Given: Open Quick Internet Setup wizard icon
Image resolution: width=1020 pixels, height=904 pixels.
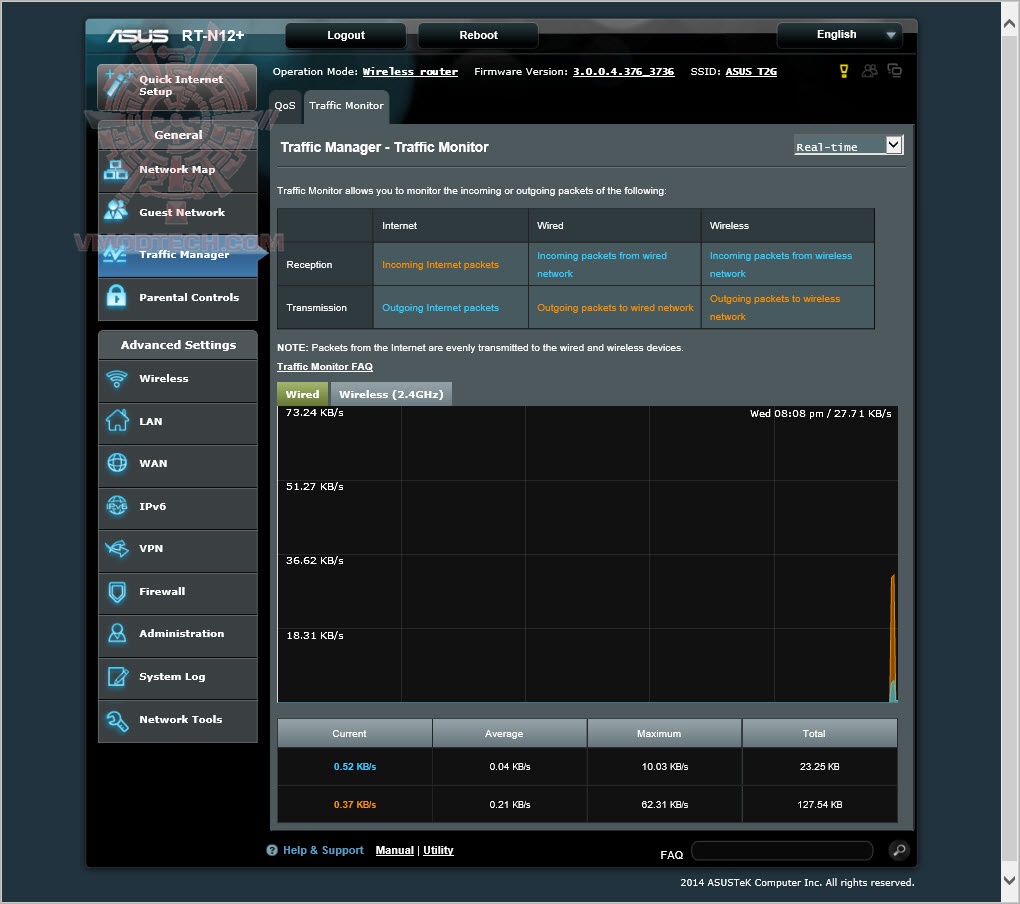Looking at the screenshot, I should tap(117, 85).
